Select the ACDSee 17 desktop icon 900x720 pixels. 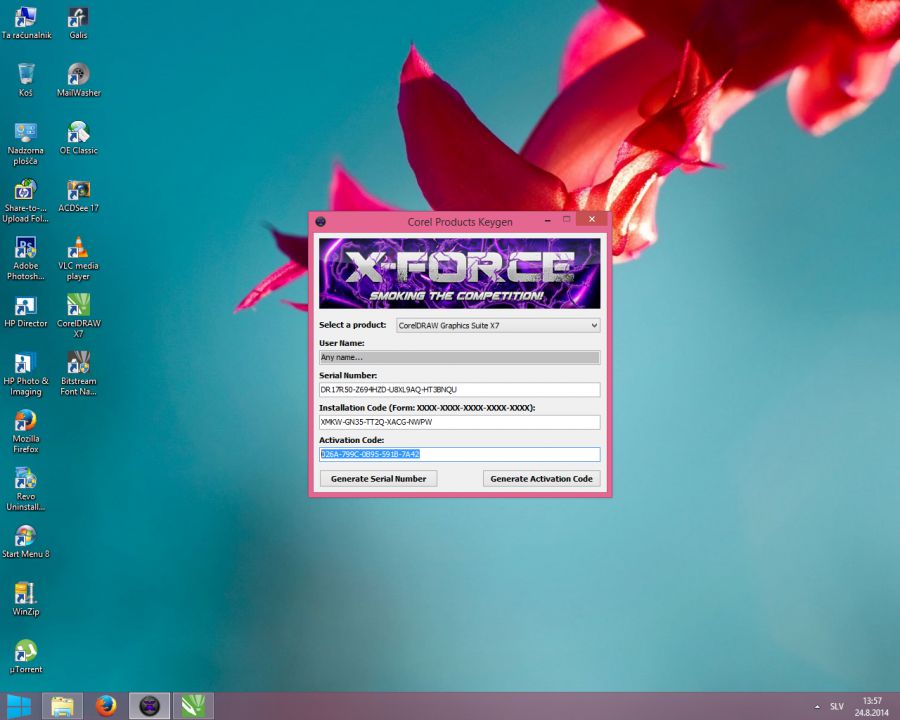pyautogui.click(x=79, y=196)
